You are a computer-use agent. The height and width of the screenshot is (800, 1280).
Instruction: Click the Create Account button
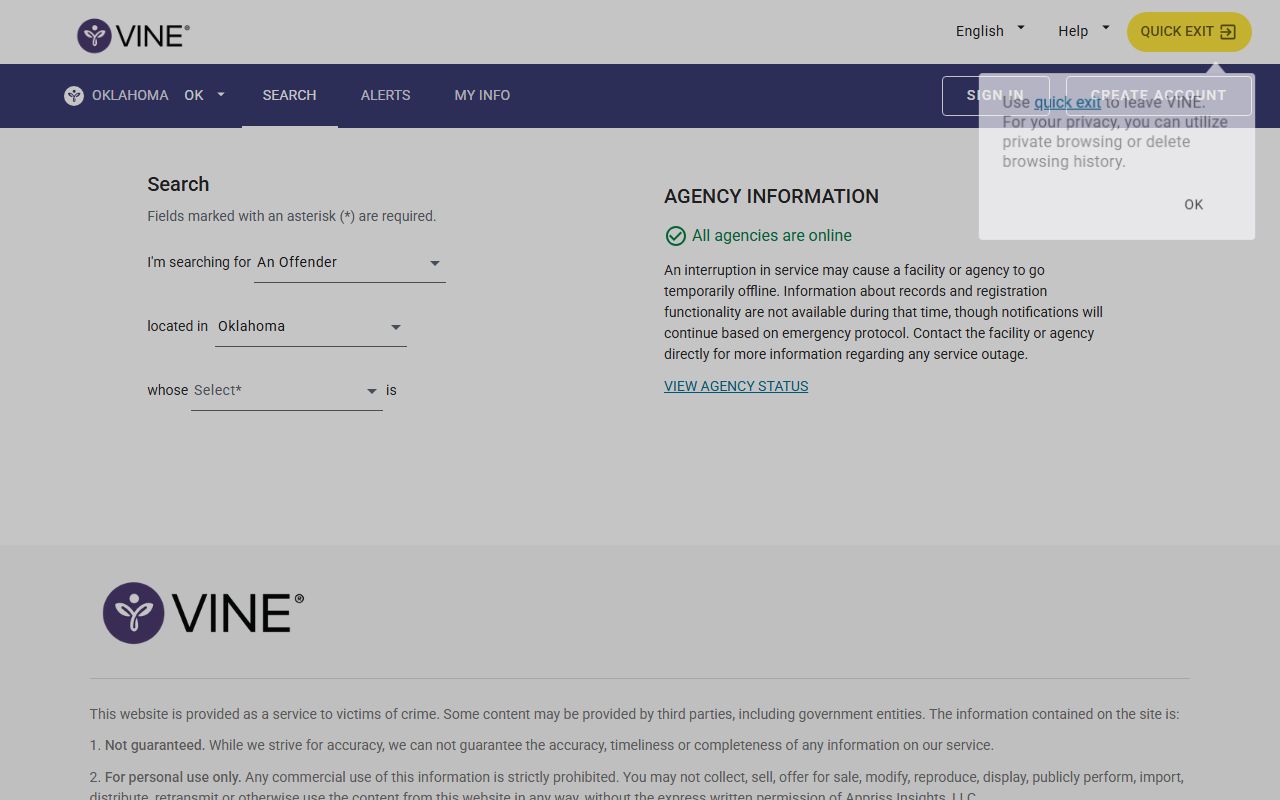coord(1158,95)
